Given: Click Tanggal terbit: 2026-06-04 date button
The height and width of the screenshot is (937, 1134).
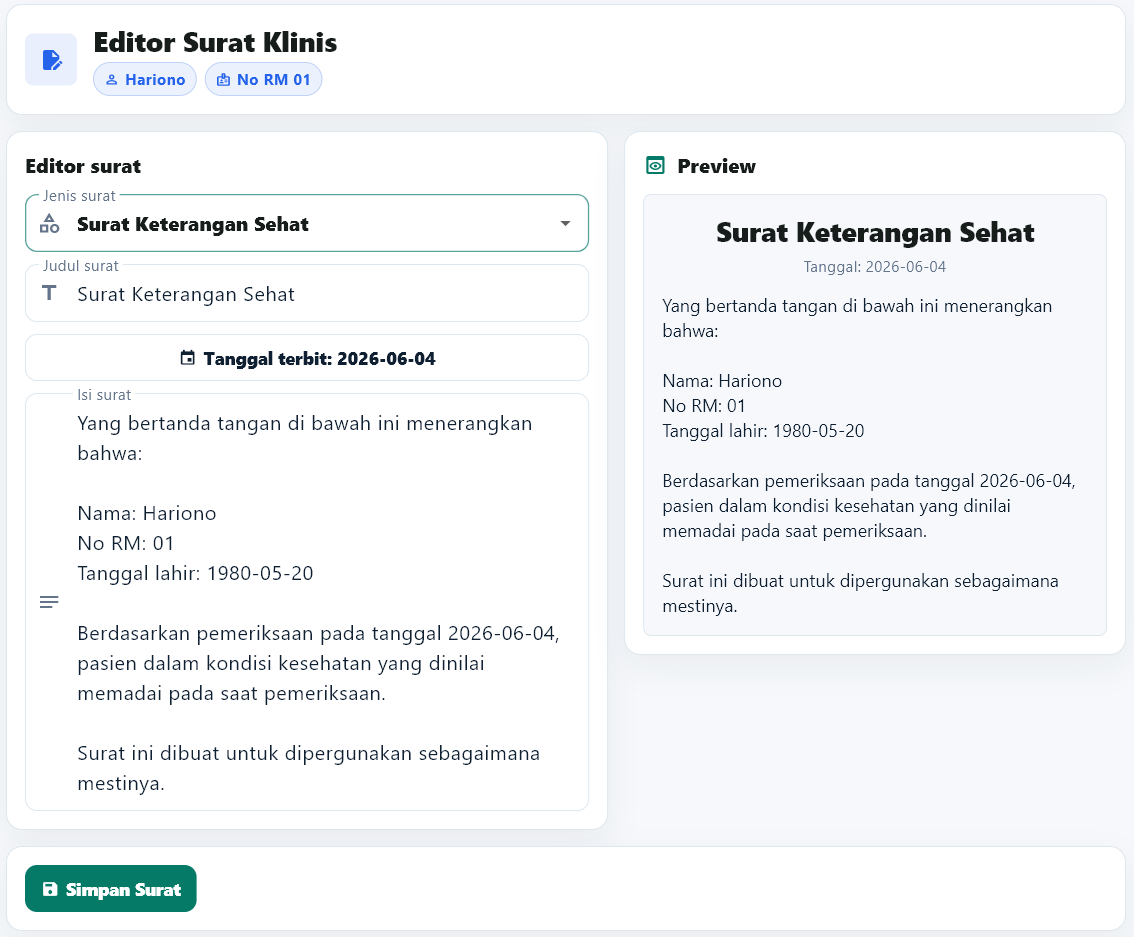Looking at the screenshot, I should pyautogui.click(x=307, y=358).
